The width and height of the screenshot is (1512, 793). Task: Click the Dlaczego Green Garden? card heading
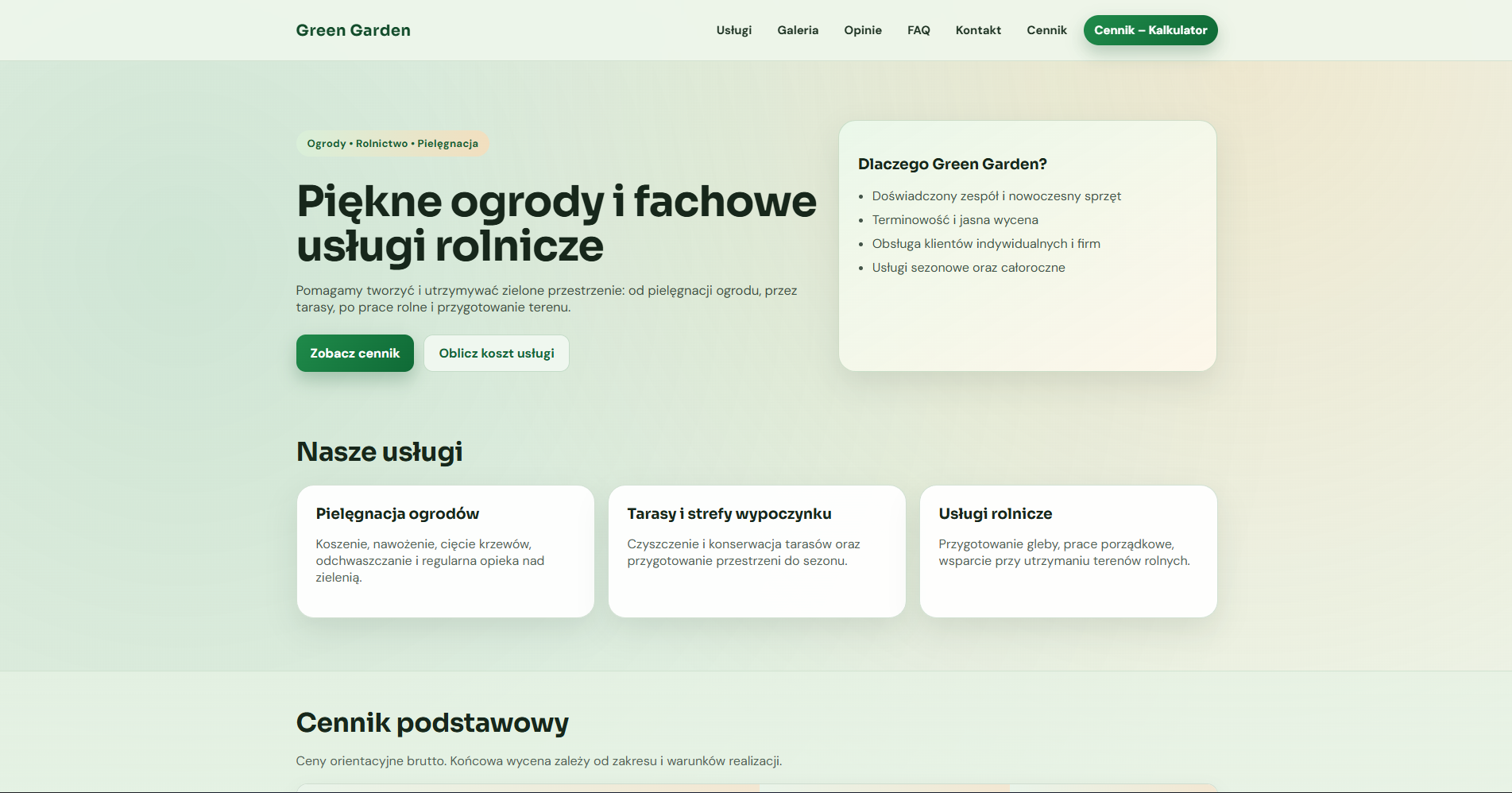coord(952,164)
